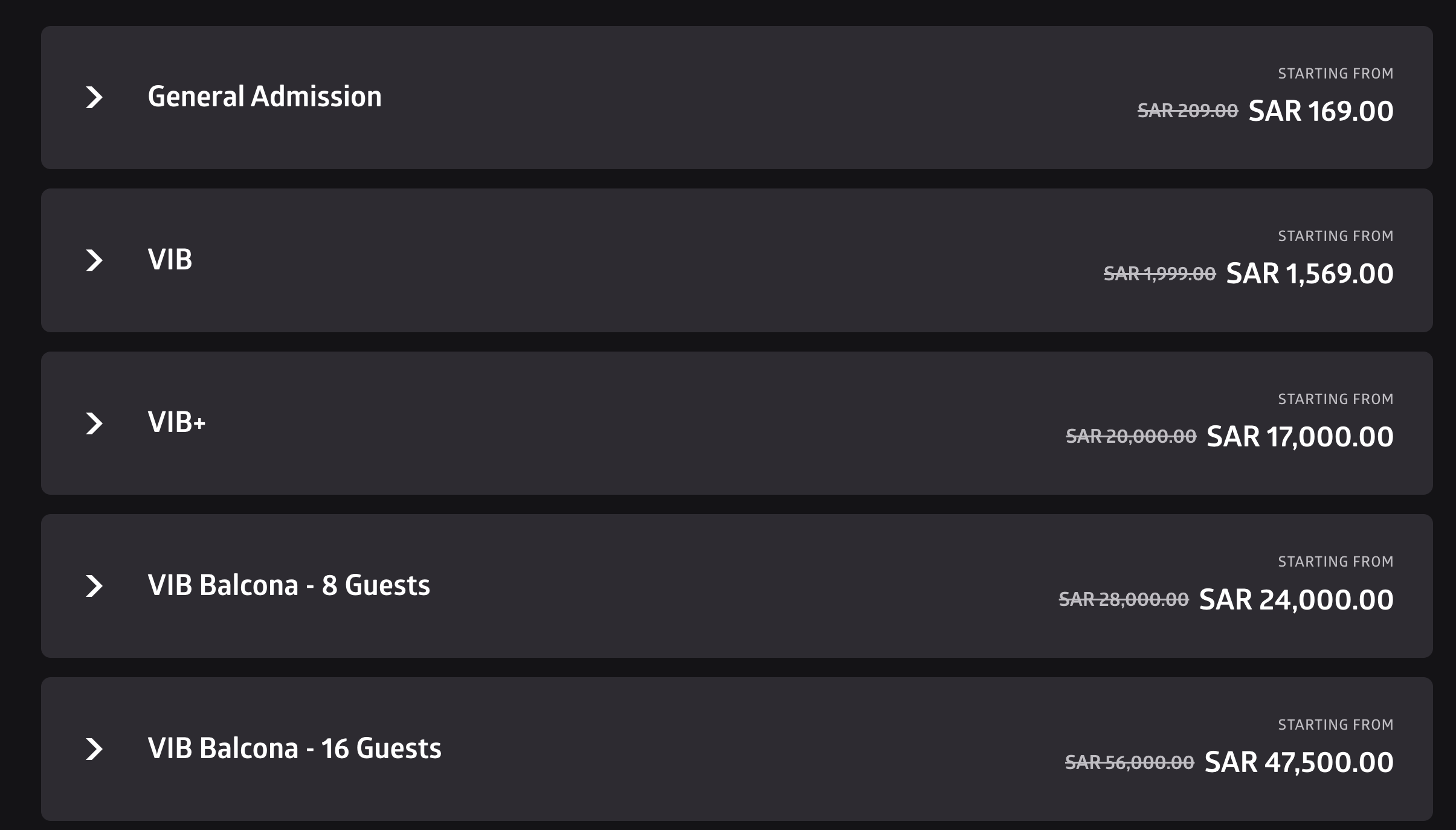Open VIB Balcona - 8 Guests title

(x=289, y=585)
